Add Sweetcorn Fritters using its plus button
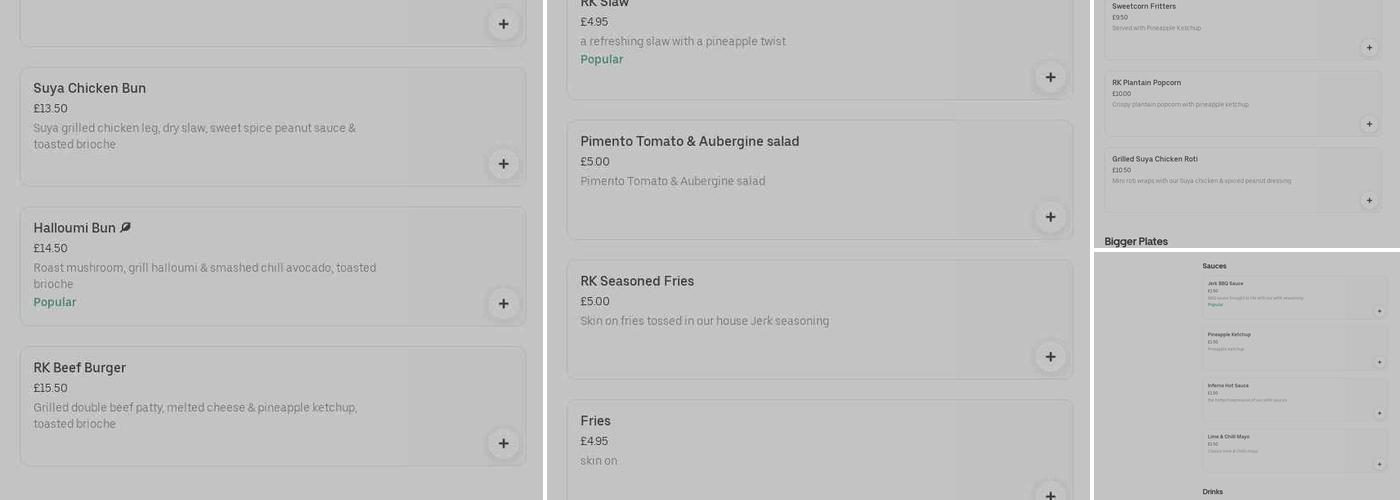This screenshot has height=500, width=1400. coord(1369,48)
